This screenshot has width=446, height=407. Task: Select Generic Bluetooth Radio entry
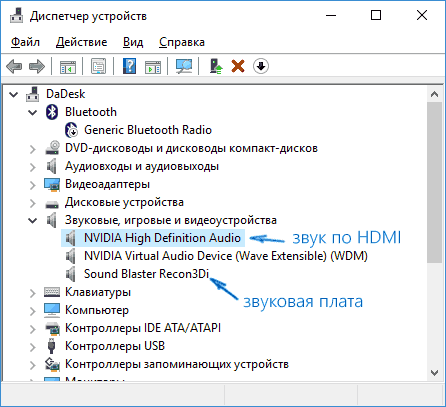pyautogui.click(x=148, y=130)
